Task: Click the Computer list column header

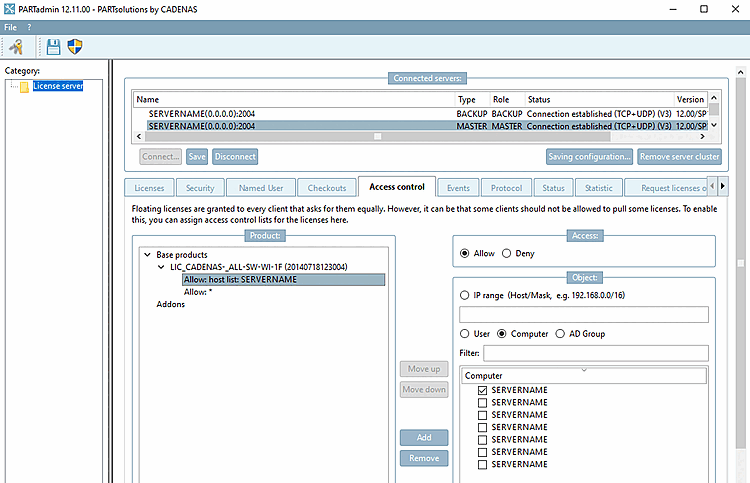Action: pos(584,376)
